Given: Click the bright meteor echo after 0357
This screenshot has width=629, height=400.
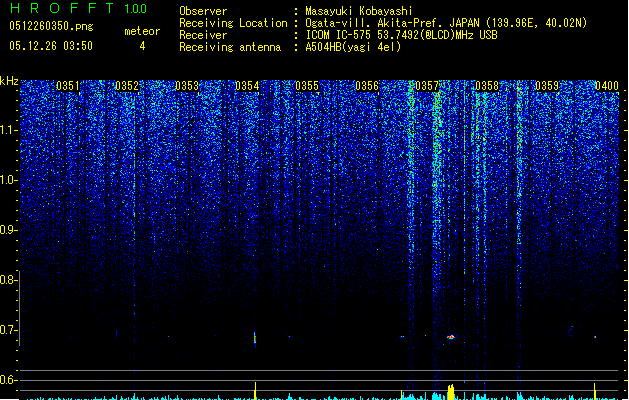Looking at the screenshot, I should coord(451,337).
